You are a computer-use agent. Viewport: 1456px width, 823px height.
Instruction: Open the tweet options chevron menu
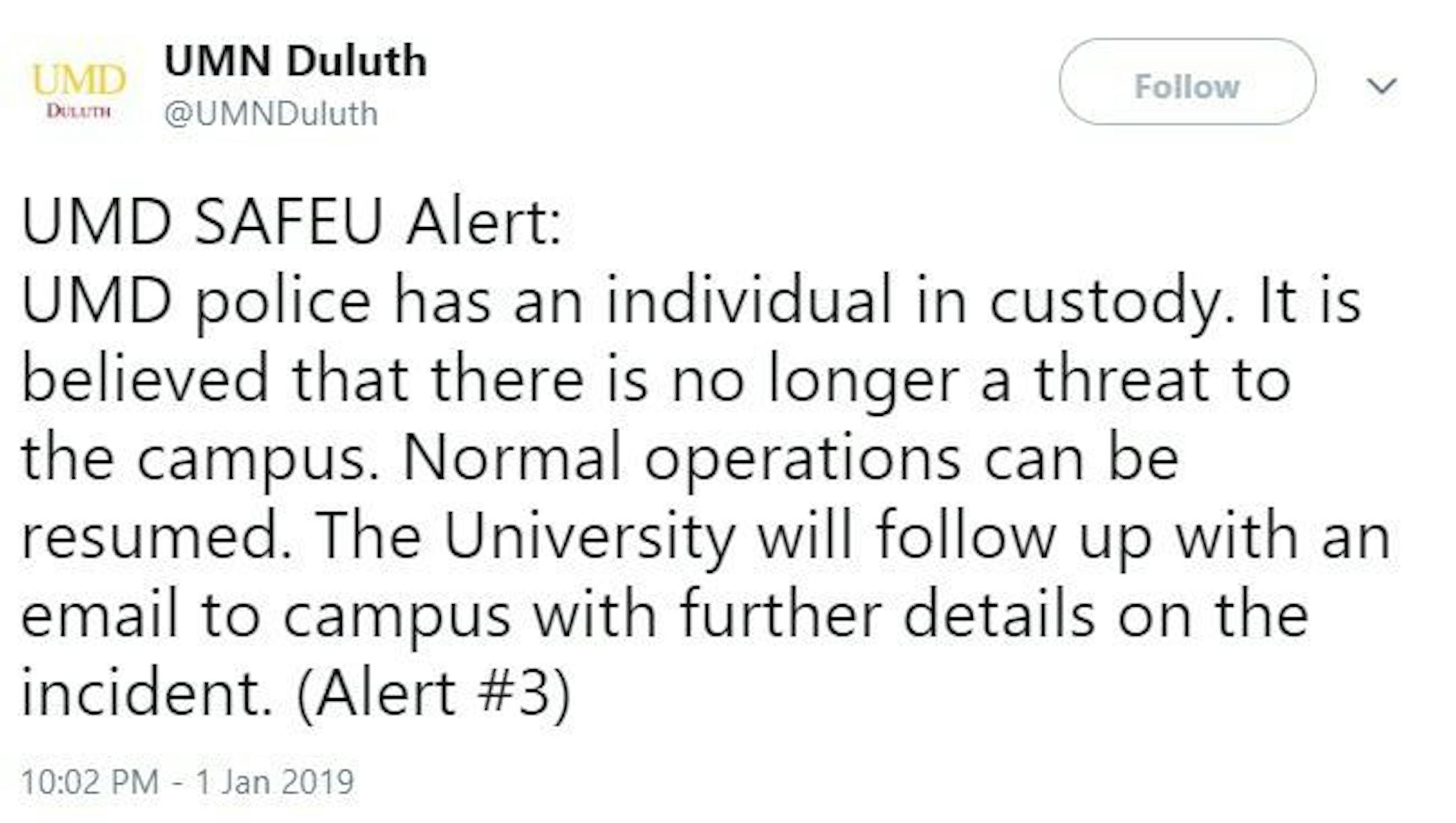pyautogui.click(x=1381, y=86)
